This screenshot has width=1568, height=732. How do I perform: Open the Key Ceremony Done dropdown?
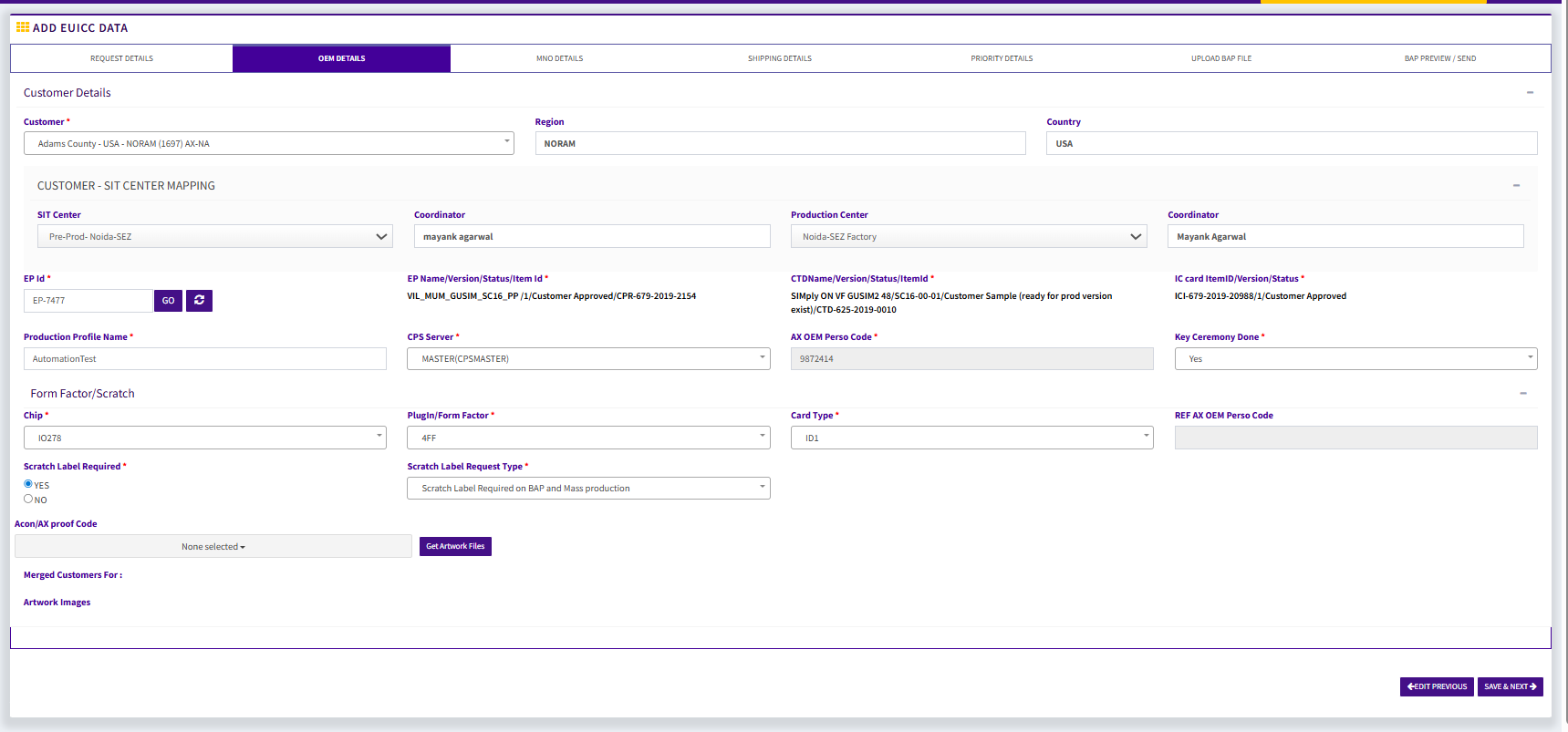(1355, 359)
